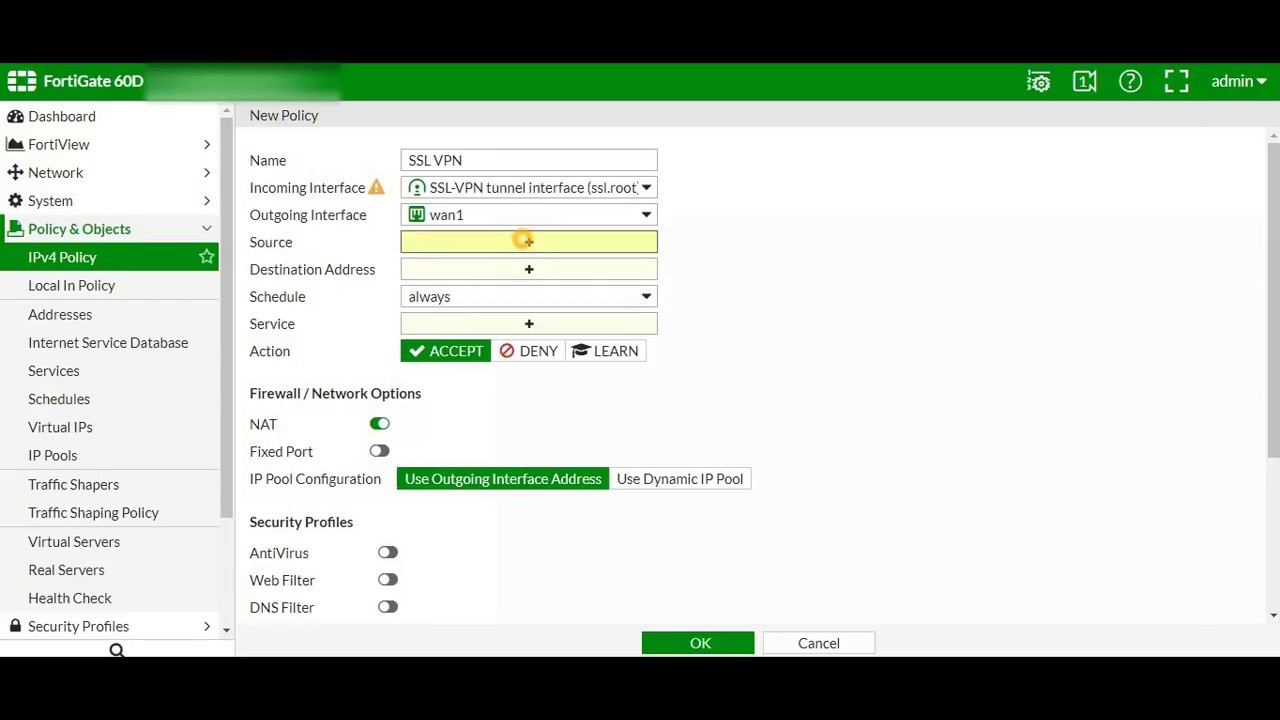This screenshot has height=720, width=1280.
Task: Enable the Fixed Port switch
Action: point(379,451)
